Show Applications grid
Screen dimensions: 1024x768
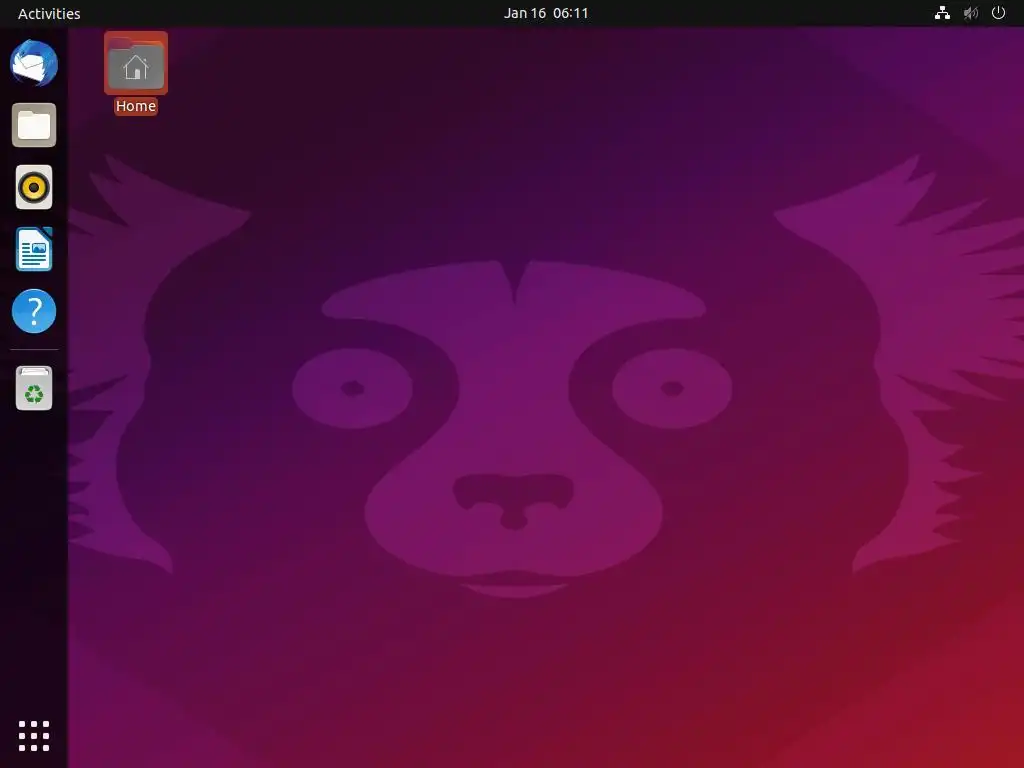(34, 736)
